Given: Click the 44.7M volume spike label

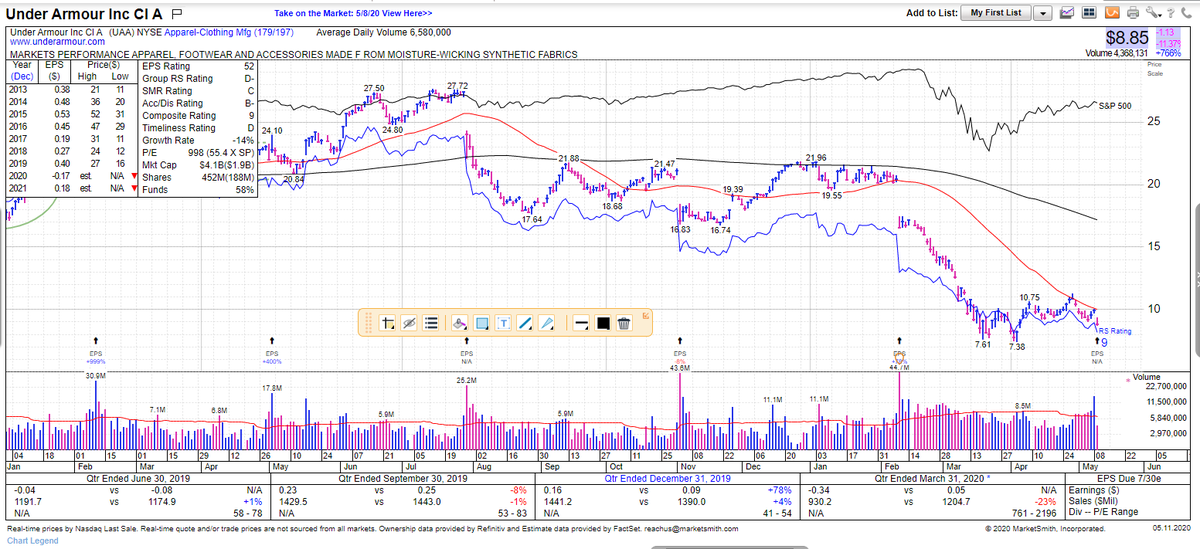Looking at the screenshot, I should (x=901, y=368).
